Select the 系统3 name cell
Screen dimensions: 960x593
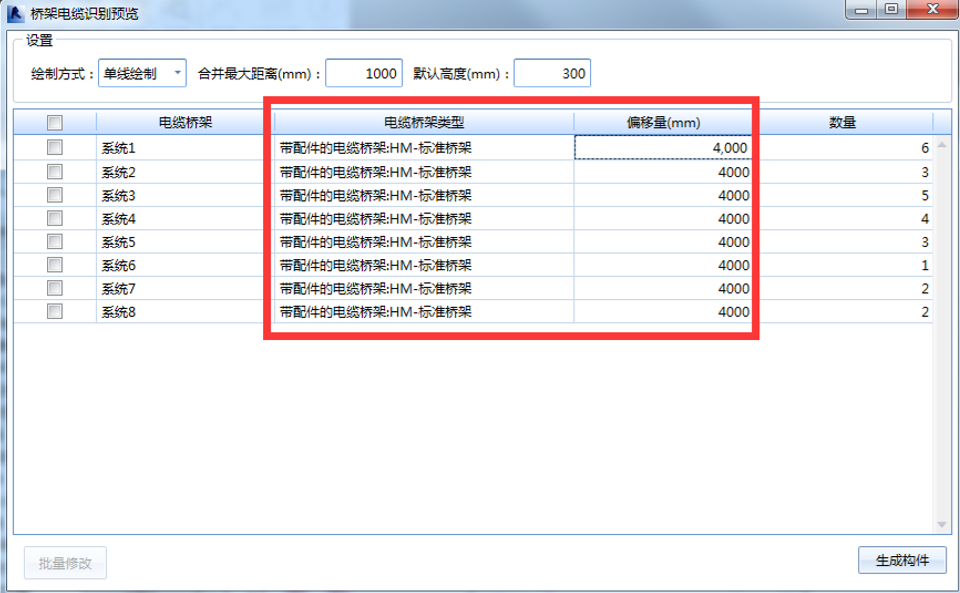click(185, 195)
